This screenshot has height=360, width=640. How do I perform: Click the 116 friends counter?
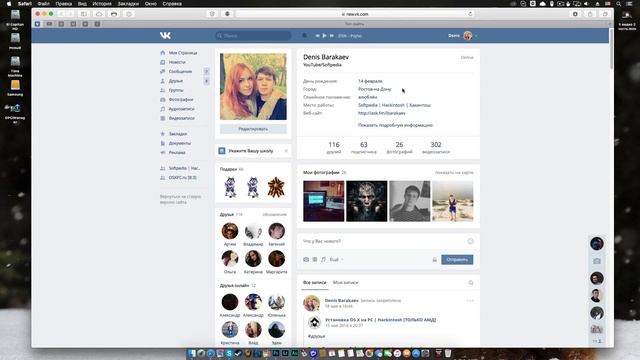(x=333, y=147)
